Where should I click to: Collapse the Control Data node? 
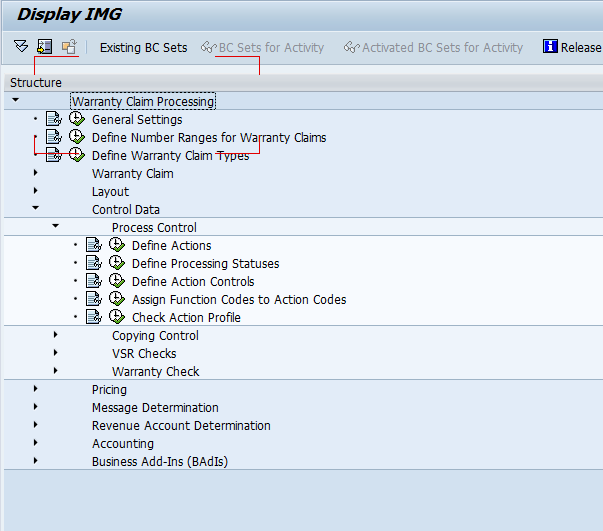coord(35,208)
